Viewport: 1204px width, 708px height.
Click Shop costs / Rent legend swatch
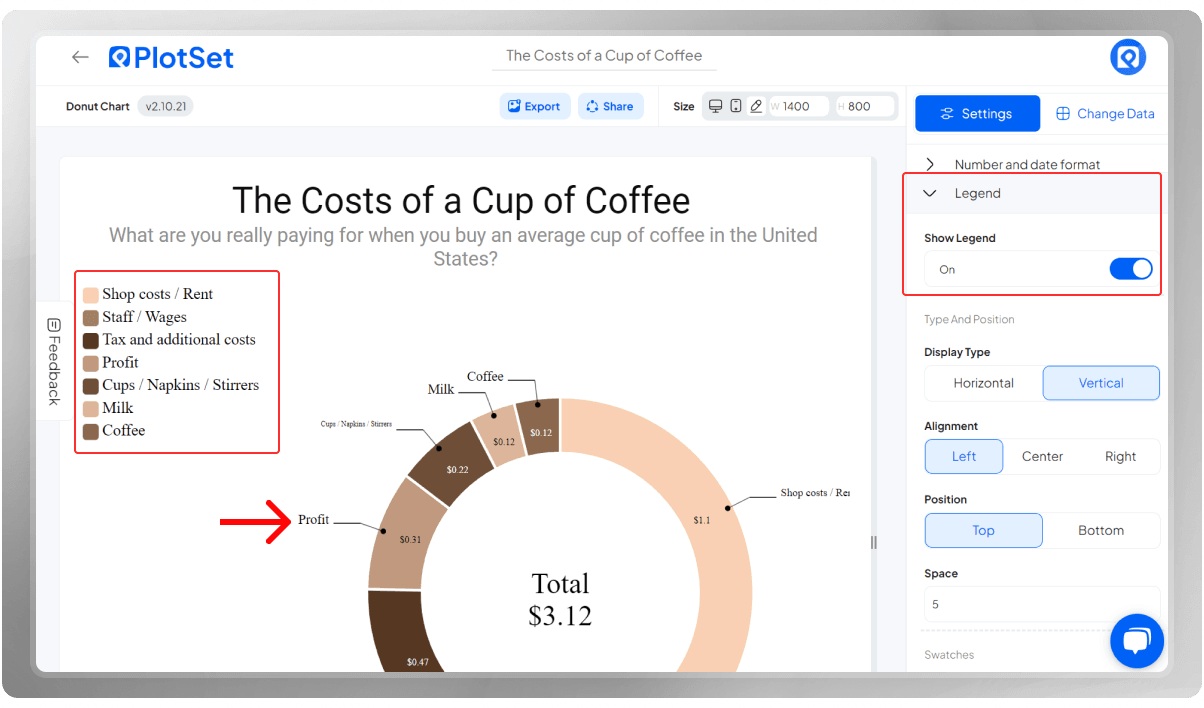coord(90,295)
